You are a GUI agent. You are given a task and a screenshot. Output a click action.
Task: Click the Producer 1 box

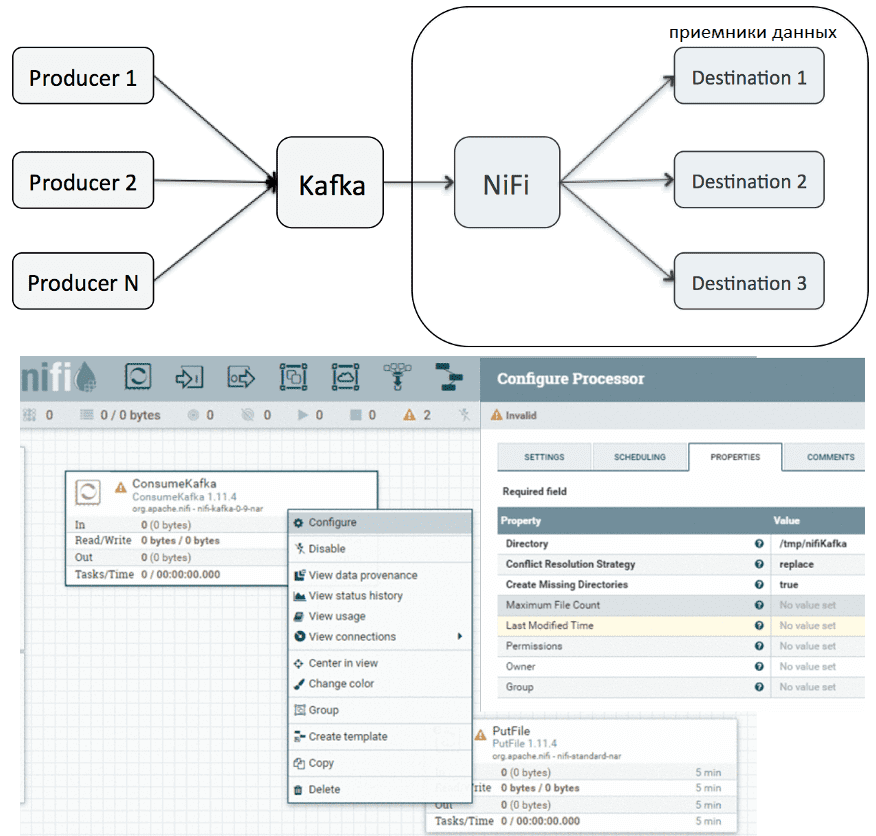83,75
